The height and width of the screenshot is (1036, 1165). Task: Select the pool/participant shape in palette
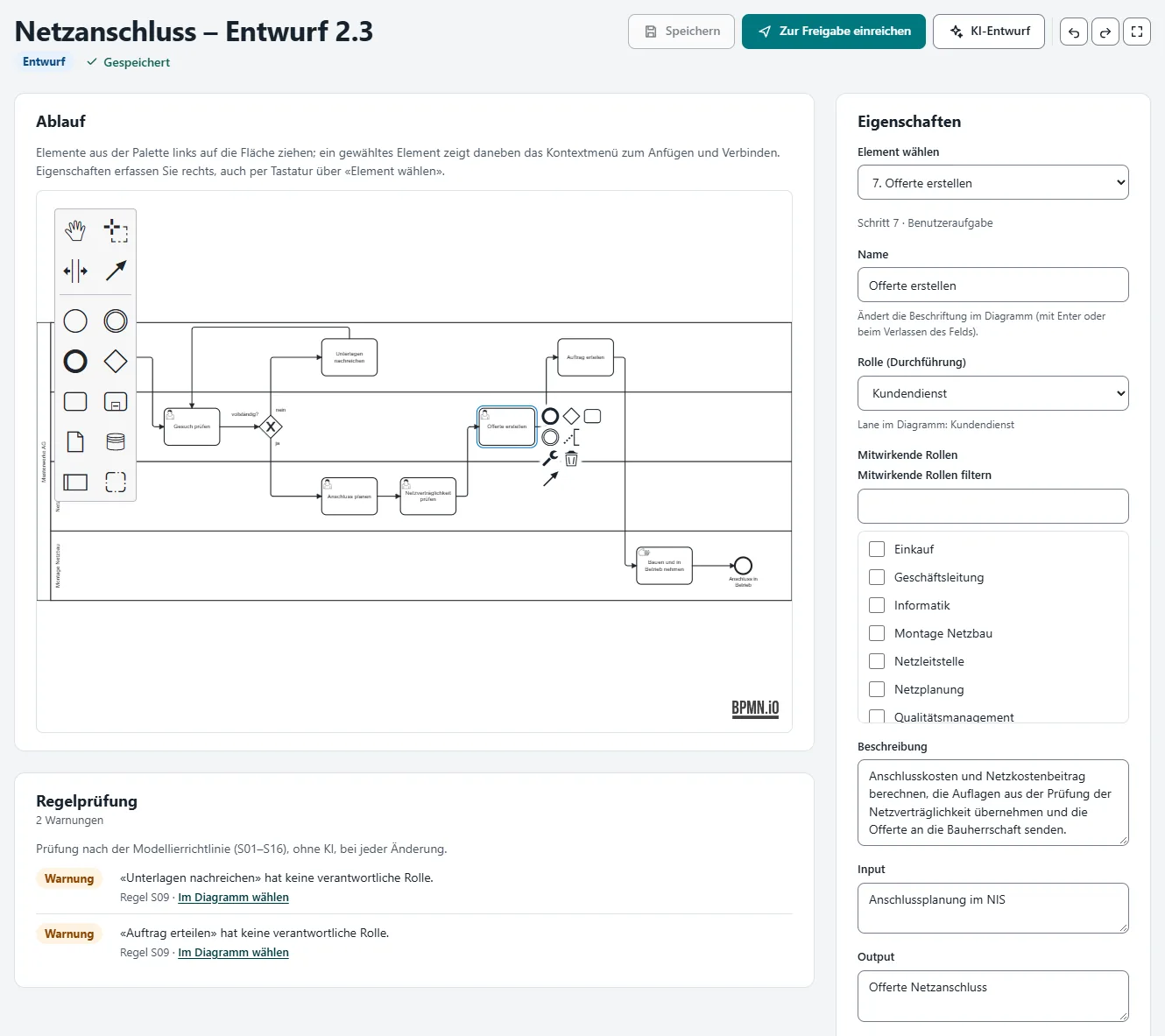(x=75, y=482)
